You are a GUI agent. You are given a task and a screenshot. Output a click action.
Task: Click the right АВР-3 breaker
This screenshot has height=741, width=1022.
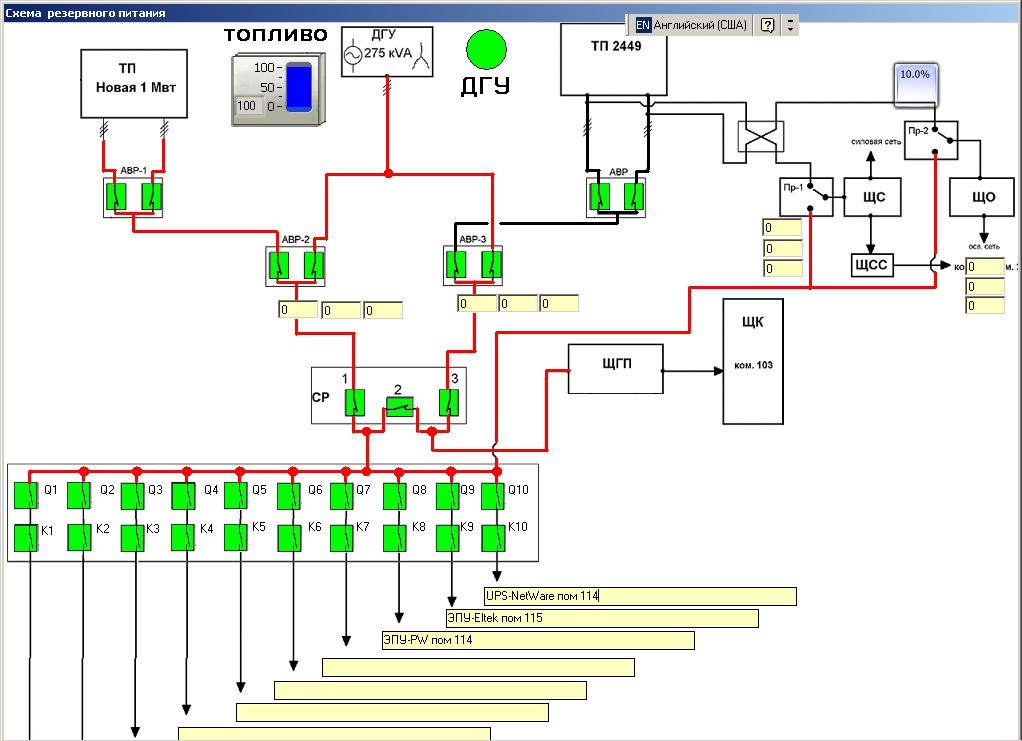[491, 264]
